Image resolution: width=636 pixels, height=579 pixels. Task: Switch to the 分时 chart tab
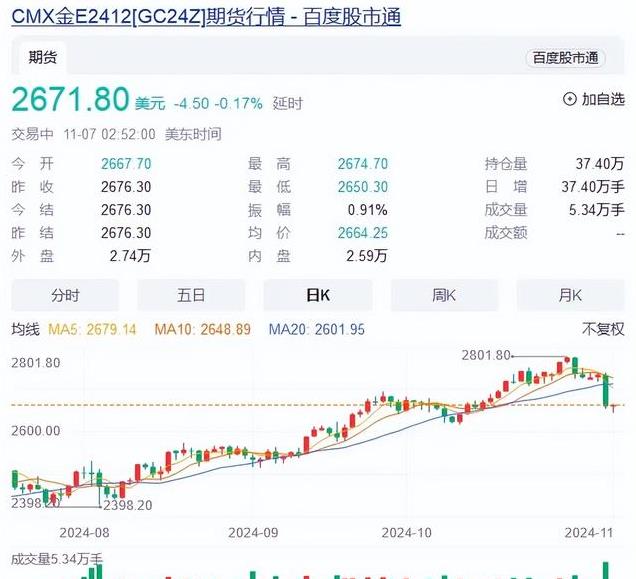pyautogui.click(x=65, y=295)
